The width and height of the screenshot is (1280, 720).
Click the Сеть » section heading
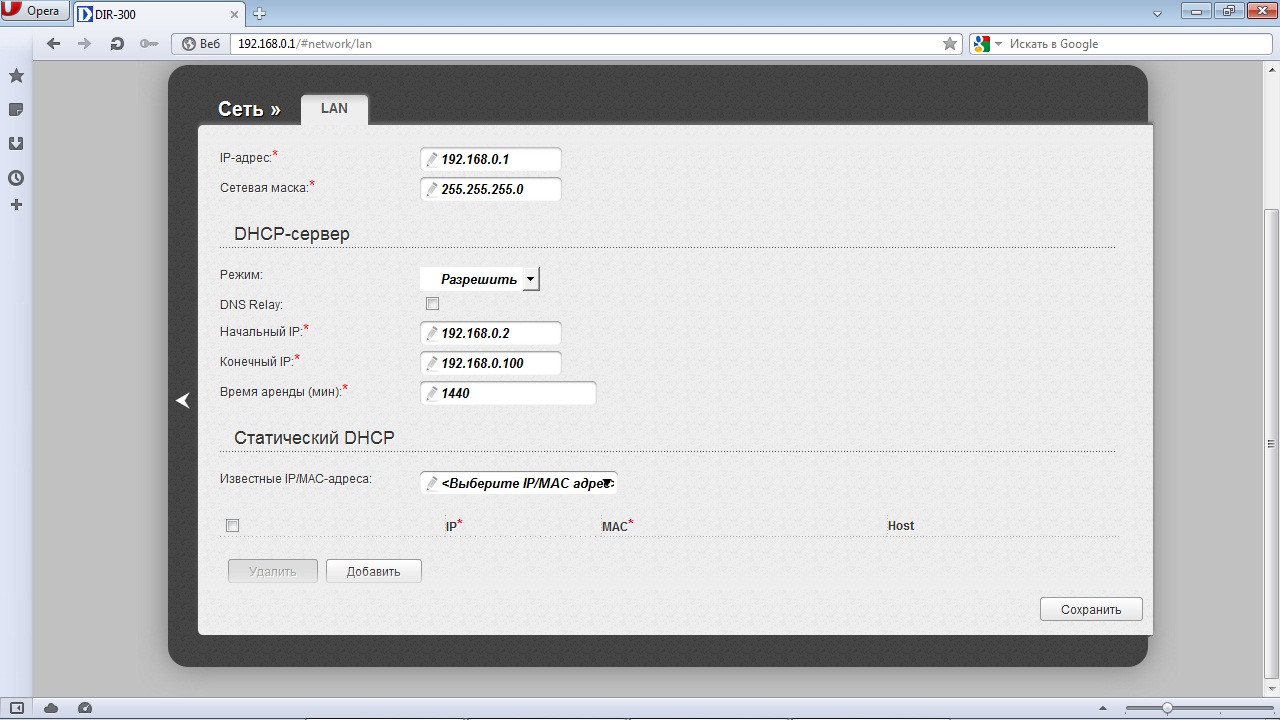tap(249, 109)
